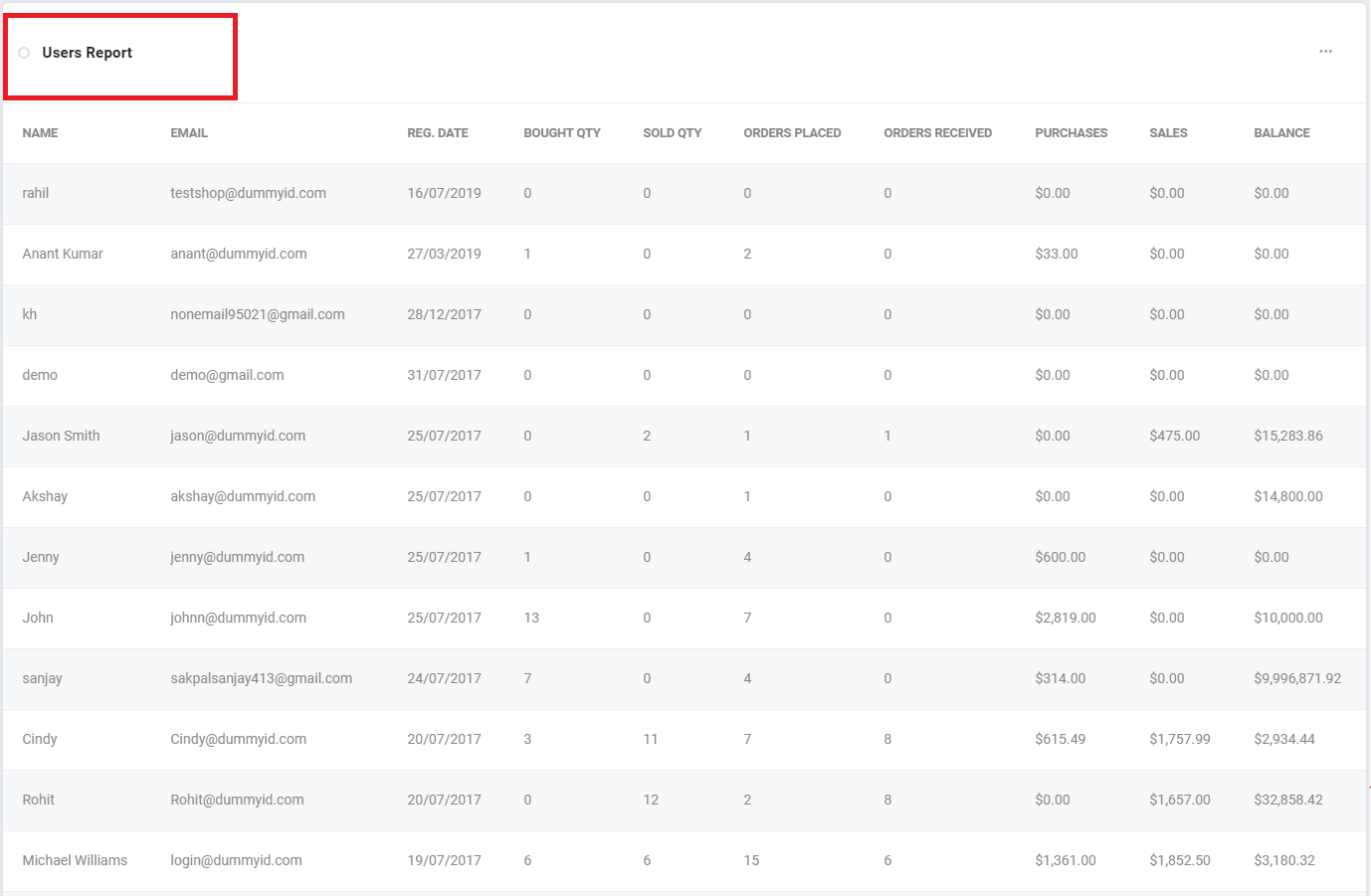Click email Rohit@dummyid.com

point(238,801)
